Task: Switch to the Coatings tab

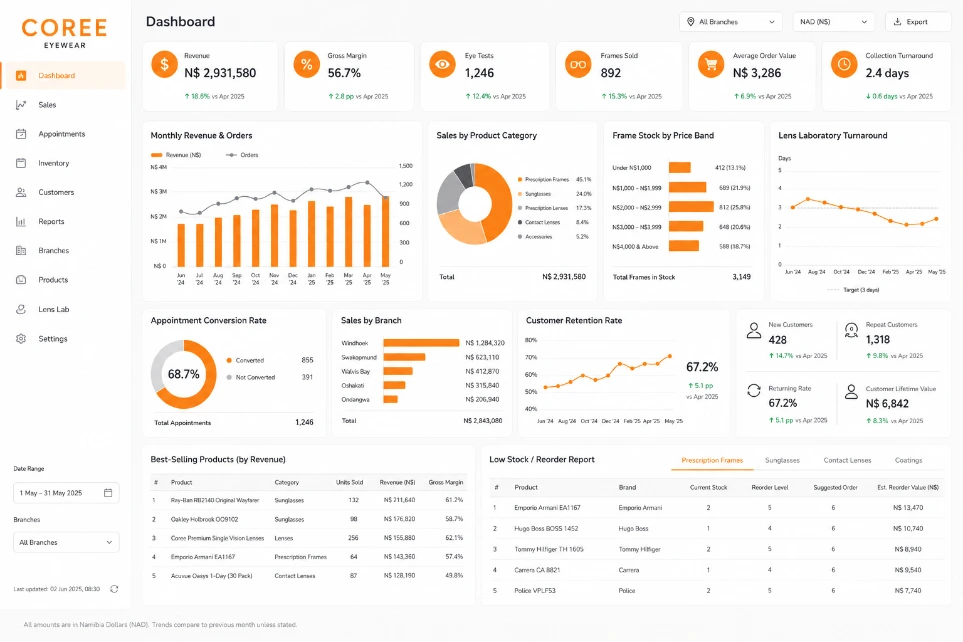Action: (908, 460)
